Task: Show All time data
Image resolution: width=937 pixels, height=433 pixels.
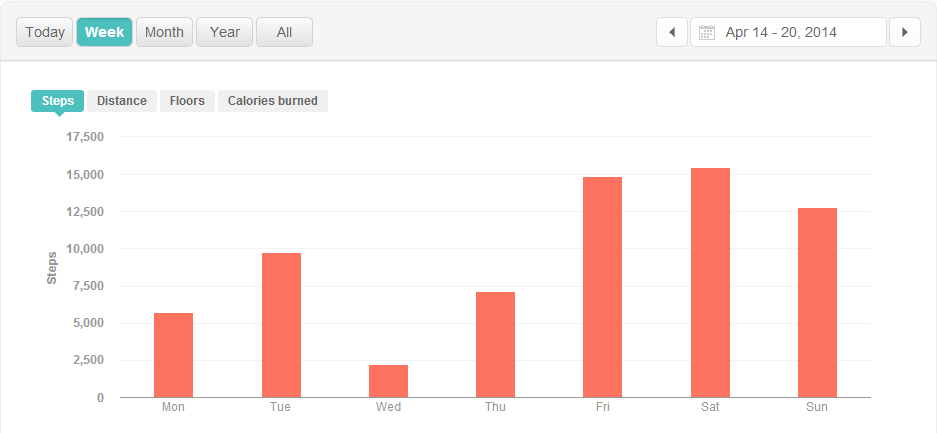Action: click(284, 32)
